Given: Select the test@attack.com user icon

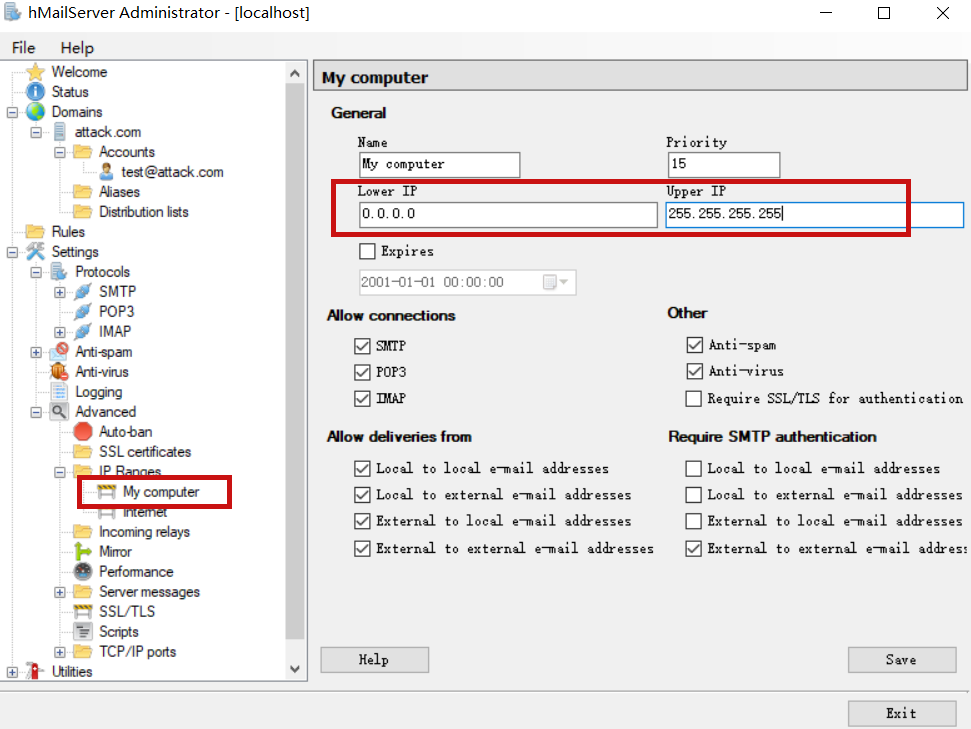Looking at the screenshot, I should [x=107, y=172].
